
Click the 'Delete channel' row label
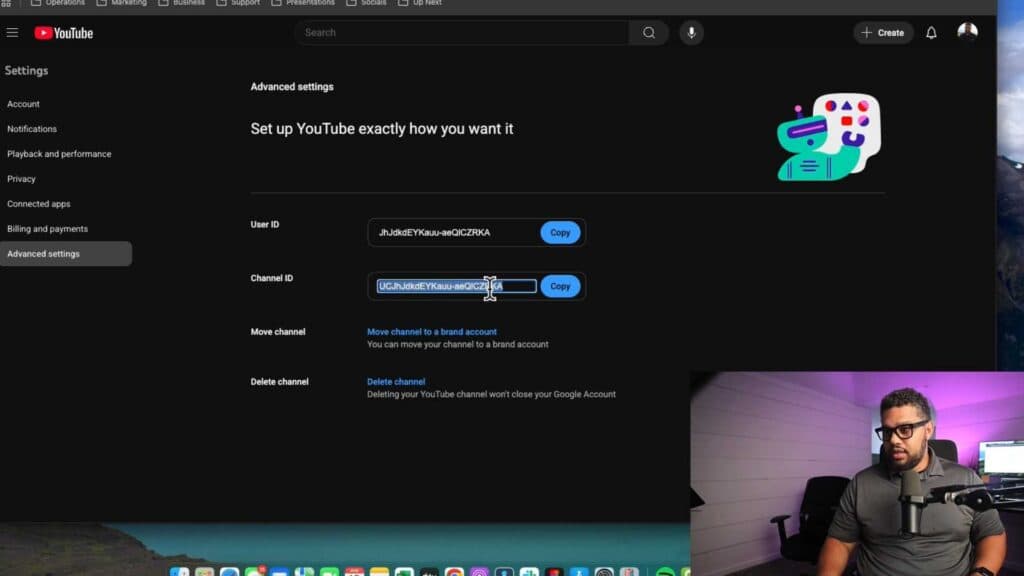pos(280,381)
